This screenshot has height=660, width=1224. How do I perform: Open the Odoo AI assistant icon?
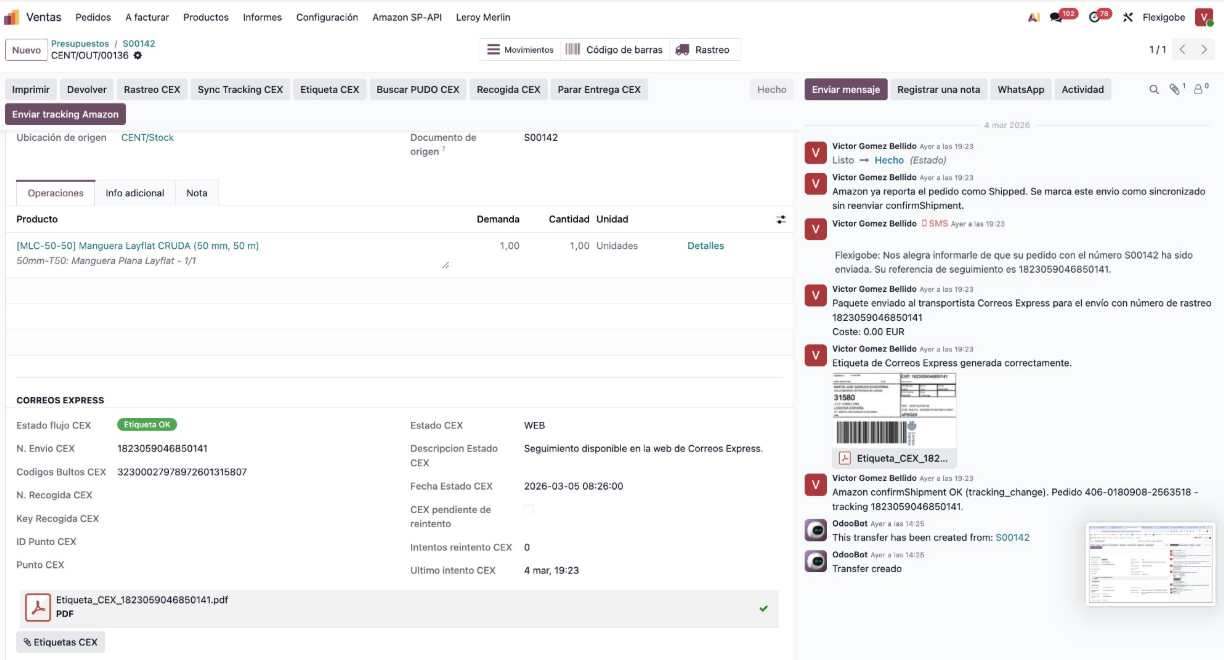pyautogui.click(x=1036, y=17)
